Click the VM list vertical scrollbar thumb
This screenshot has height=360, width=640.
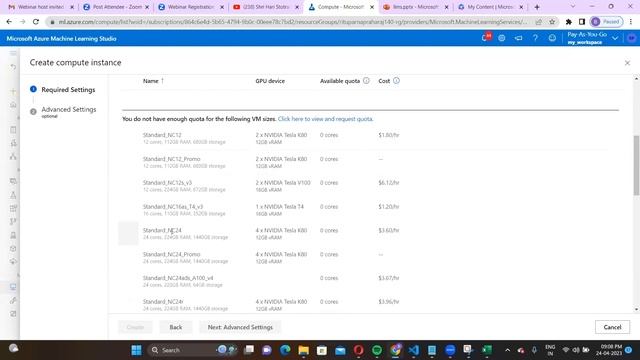coord(636,165)
